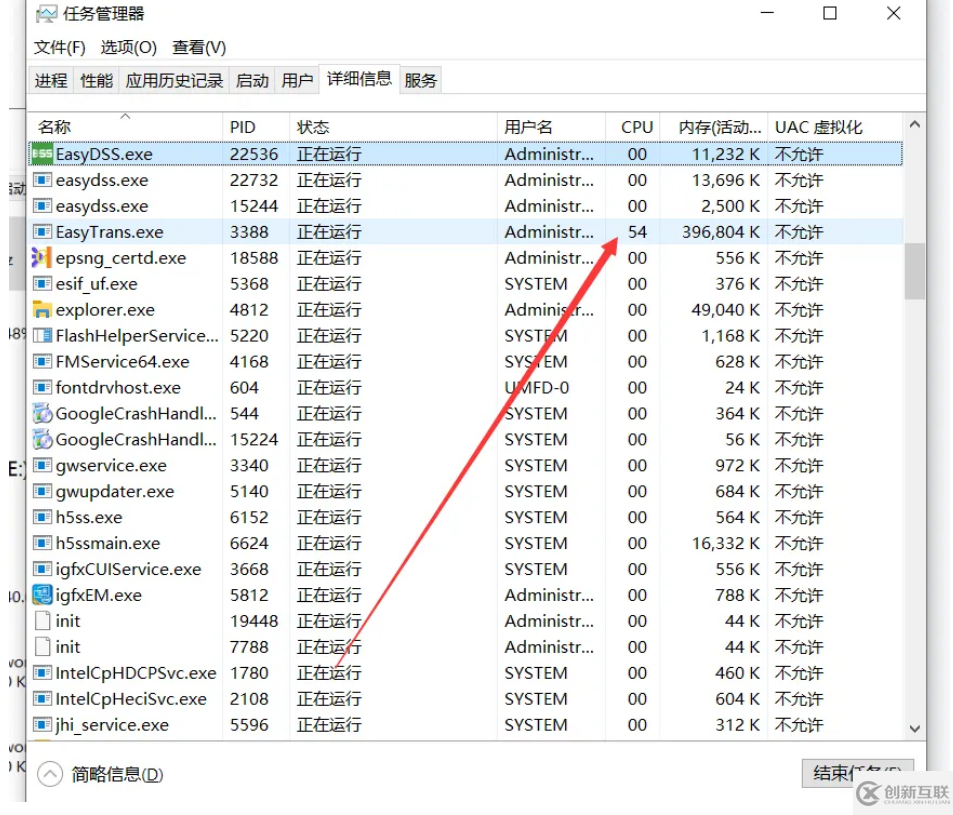This screenshot has width=953, height=815.
Task: Select the h5ssmain.exe process name
Action: 108,543
